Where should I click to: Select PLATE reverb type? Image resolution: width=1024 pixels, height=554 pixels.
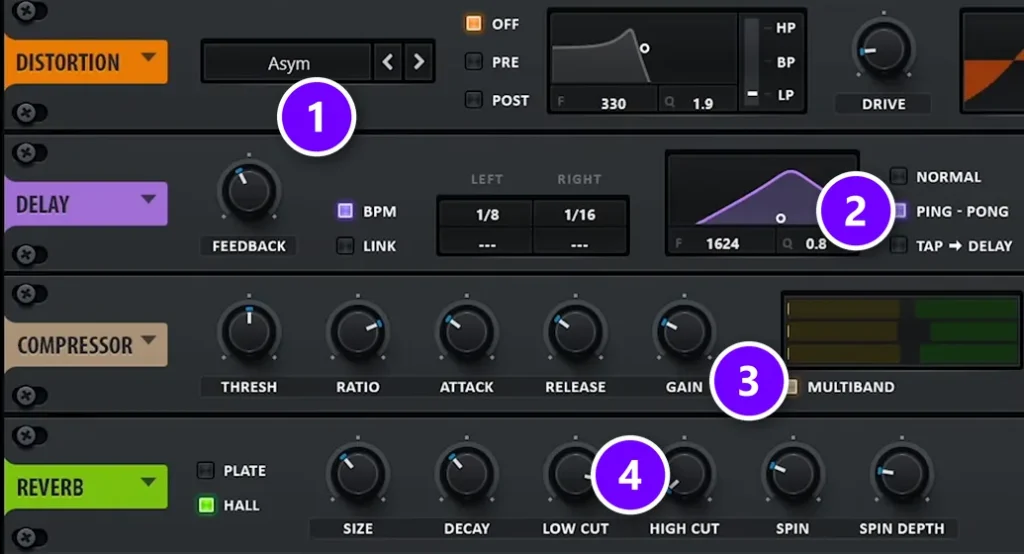pyautogui.click(x=206, y=470)
